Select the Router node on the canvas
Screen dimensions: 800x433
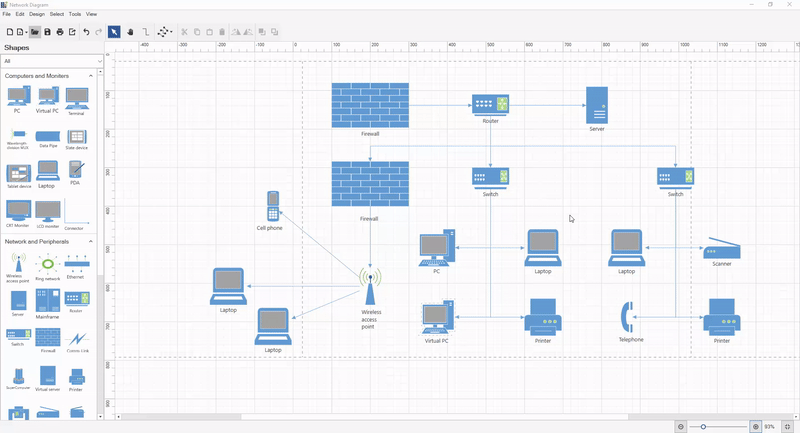pos(490,104)
